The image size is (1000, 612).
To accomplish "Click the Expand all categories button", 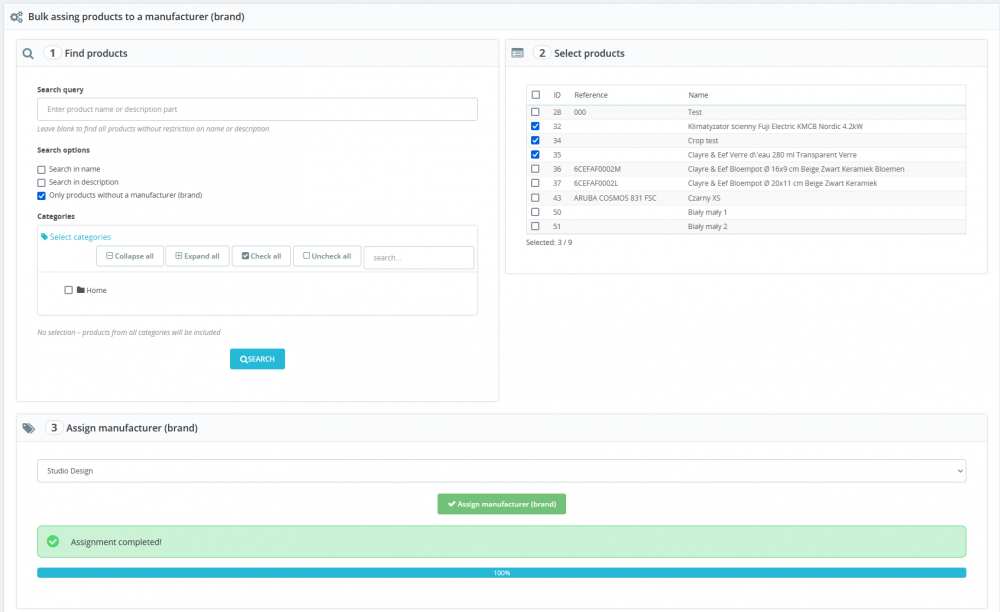I will (x=198, y=256).
